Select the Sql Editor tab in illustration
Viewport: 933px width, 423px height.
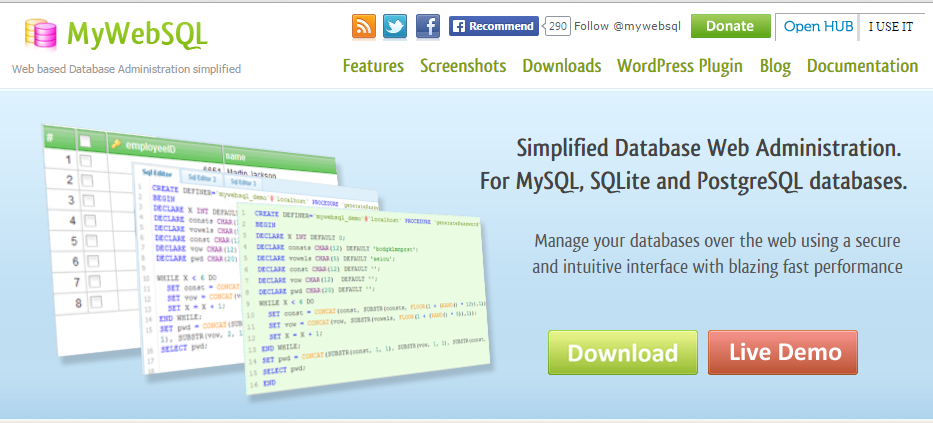point(156,174)
